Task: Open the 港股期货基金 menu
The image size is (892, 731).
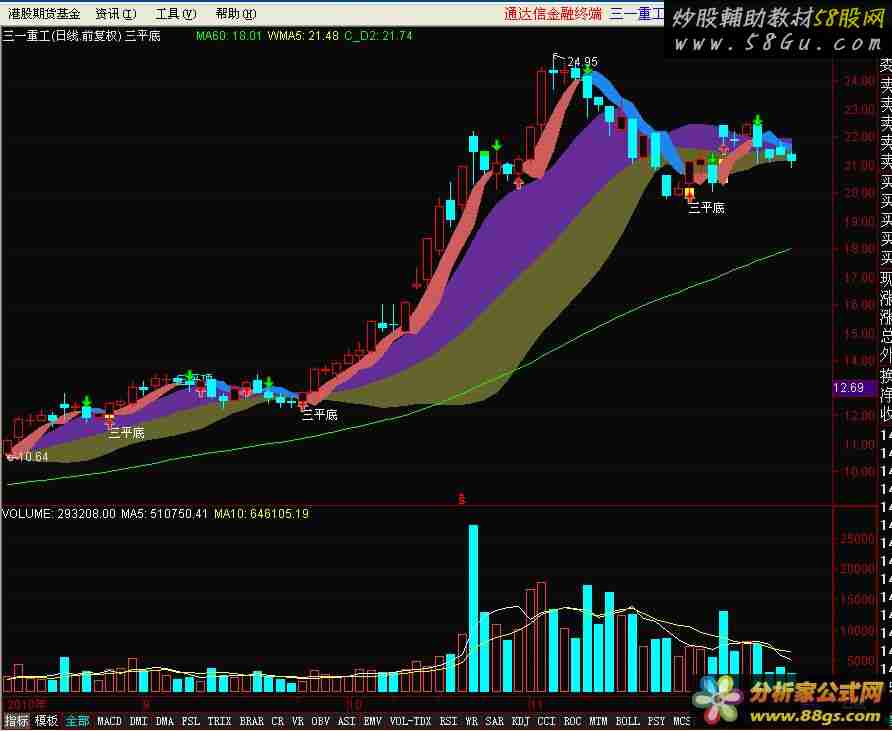Action: click(x=44, y=13)
